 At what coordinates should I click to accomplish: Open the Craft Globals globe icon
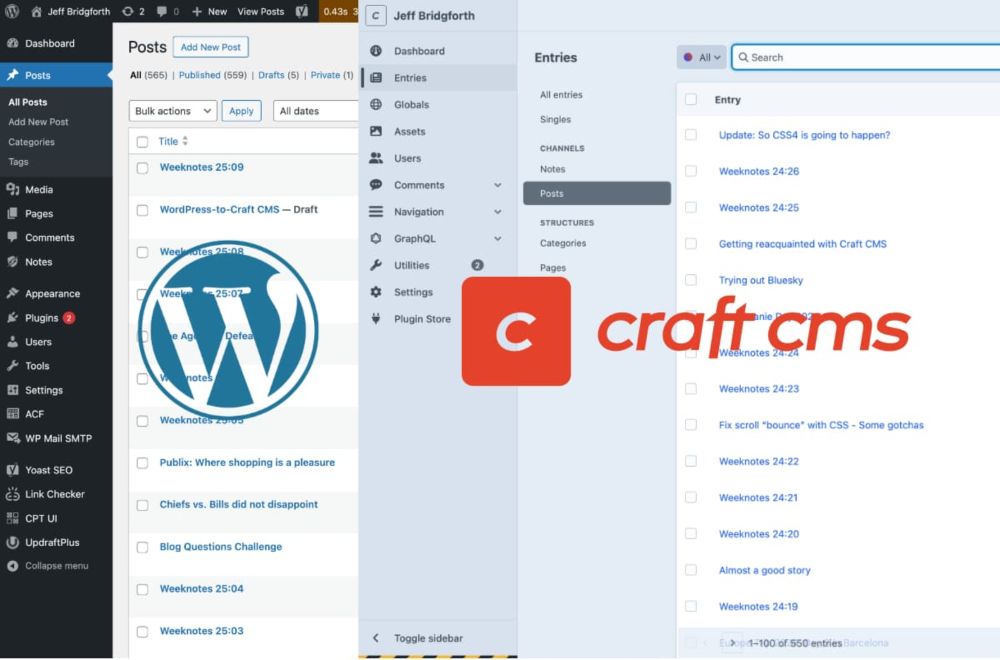pyautogui.click(x=376, y=105)
